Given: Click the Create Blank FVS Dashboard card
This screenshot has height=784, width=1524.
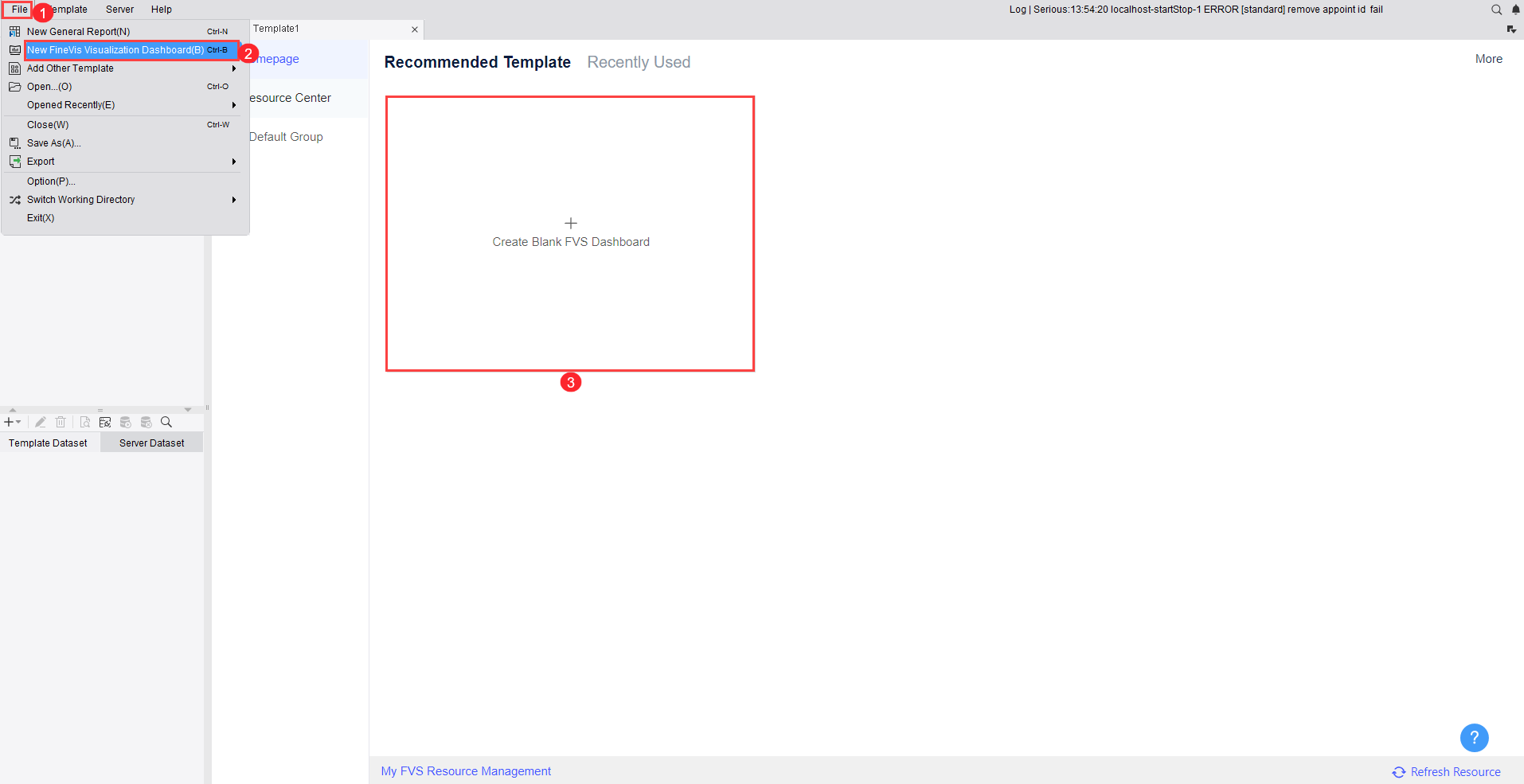Looking at the screenshot, I should (x=570, y=232).
